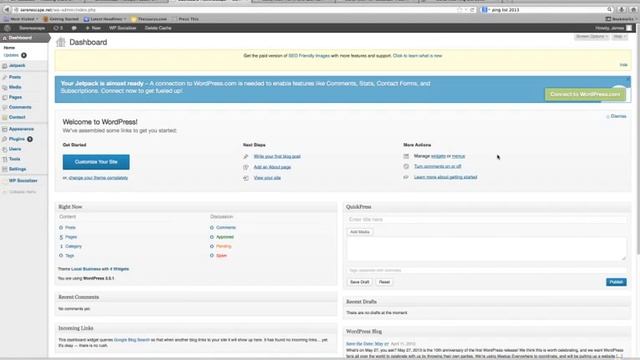640x360 pixels.
Task: Click the Users icon in sidebar
Action: [x=4, y=149]
